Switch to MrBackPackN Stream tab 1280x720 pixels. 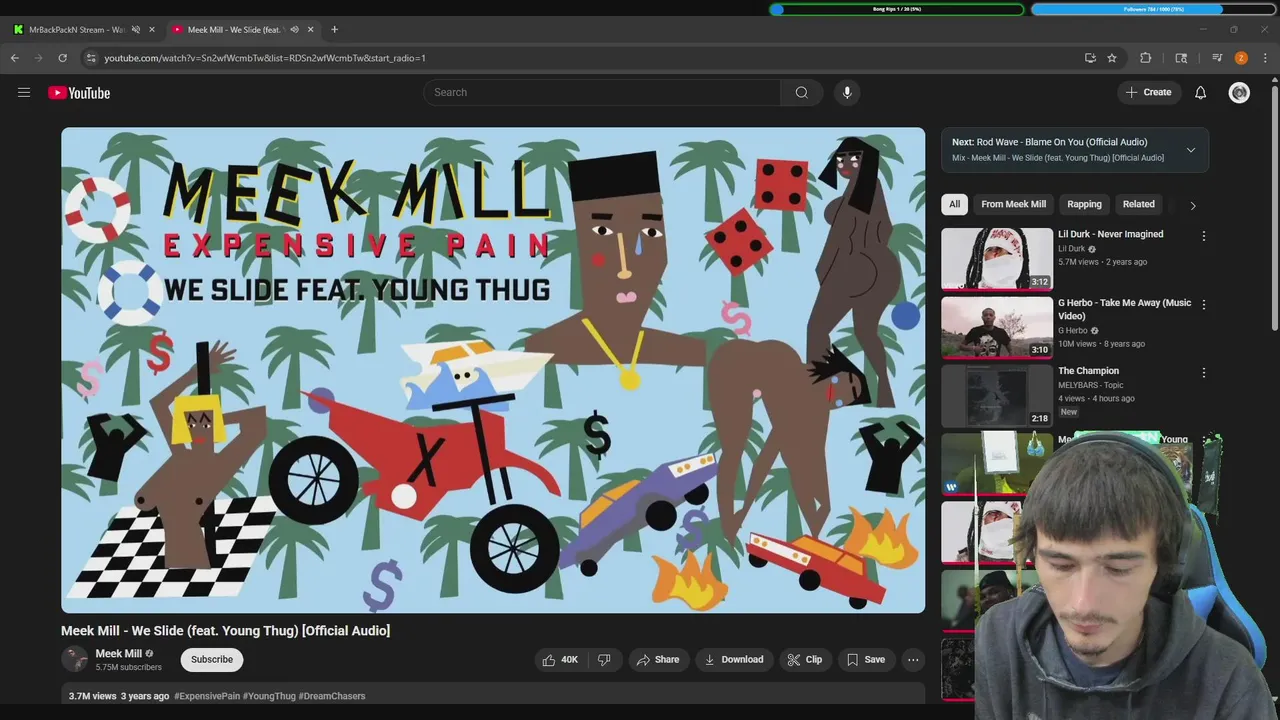[77, 30]
